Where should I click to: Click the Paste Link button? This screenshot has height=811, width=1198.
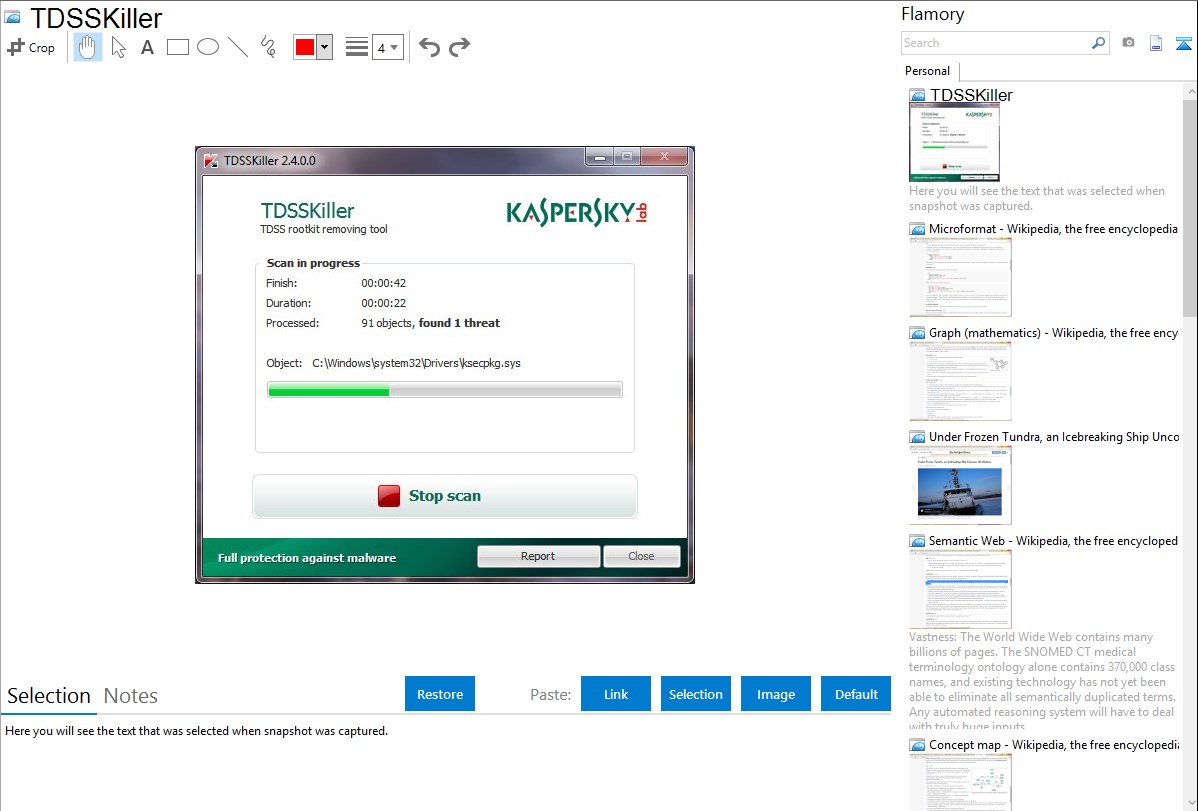[x=616, y=694]
